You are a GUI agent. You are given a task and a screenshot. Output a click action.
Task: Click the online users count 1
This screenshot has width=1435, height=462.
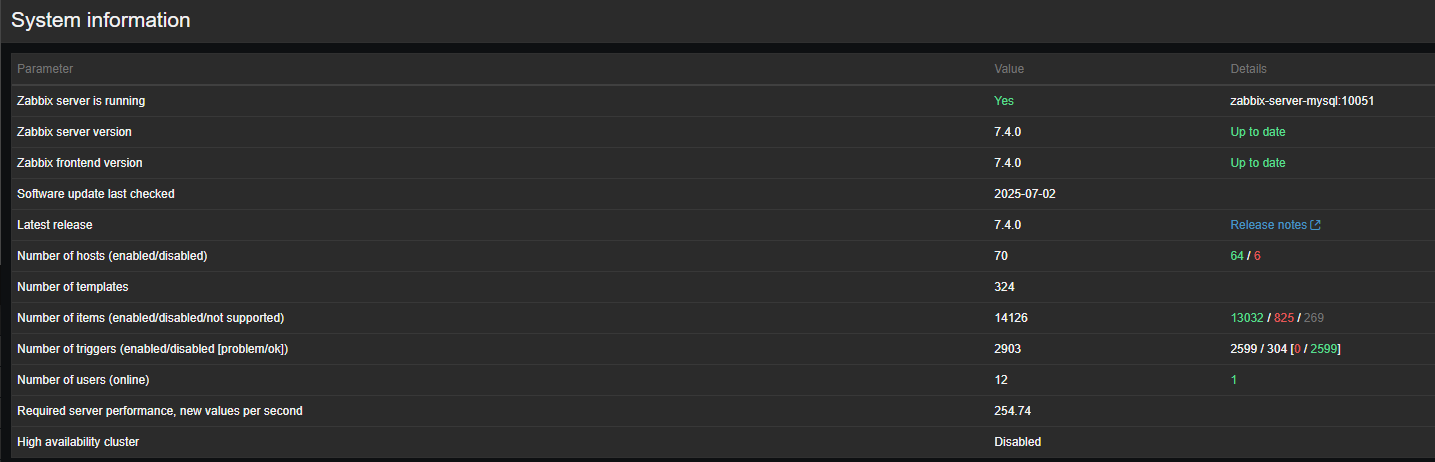point(1234,380)
